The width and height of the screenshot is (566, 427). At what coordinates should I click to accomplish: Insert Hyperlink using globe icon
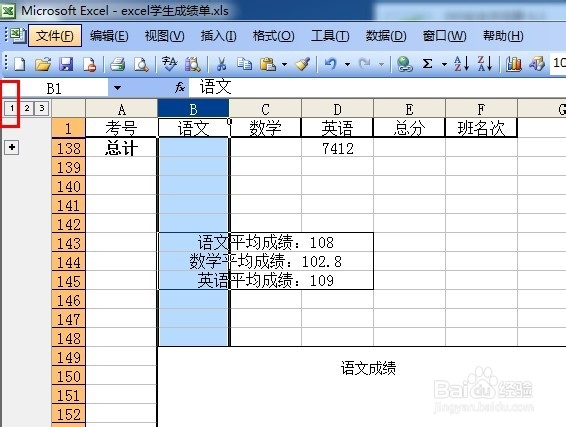point(405,64)
